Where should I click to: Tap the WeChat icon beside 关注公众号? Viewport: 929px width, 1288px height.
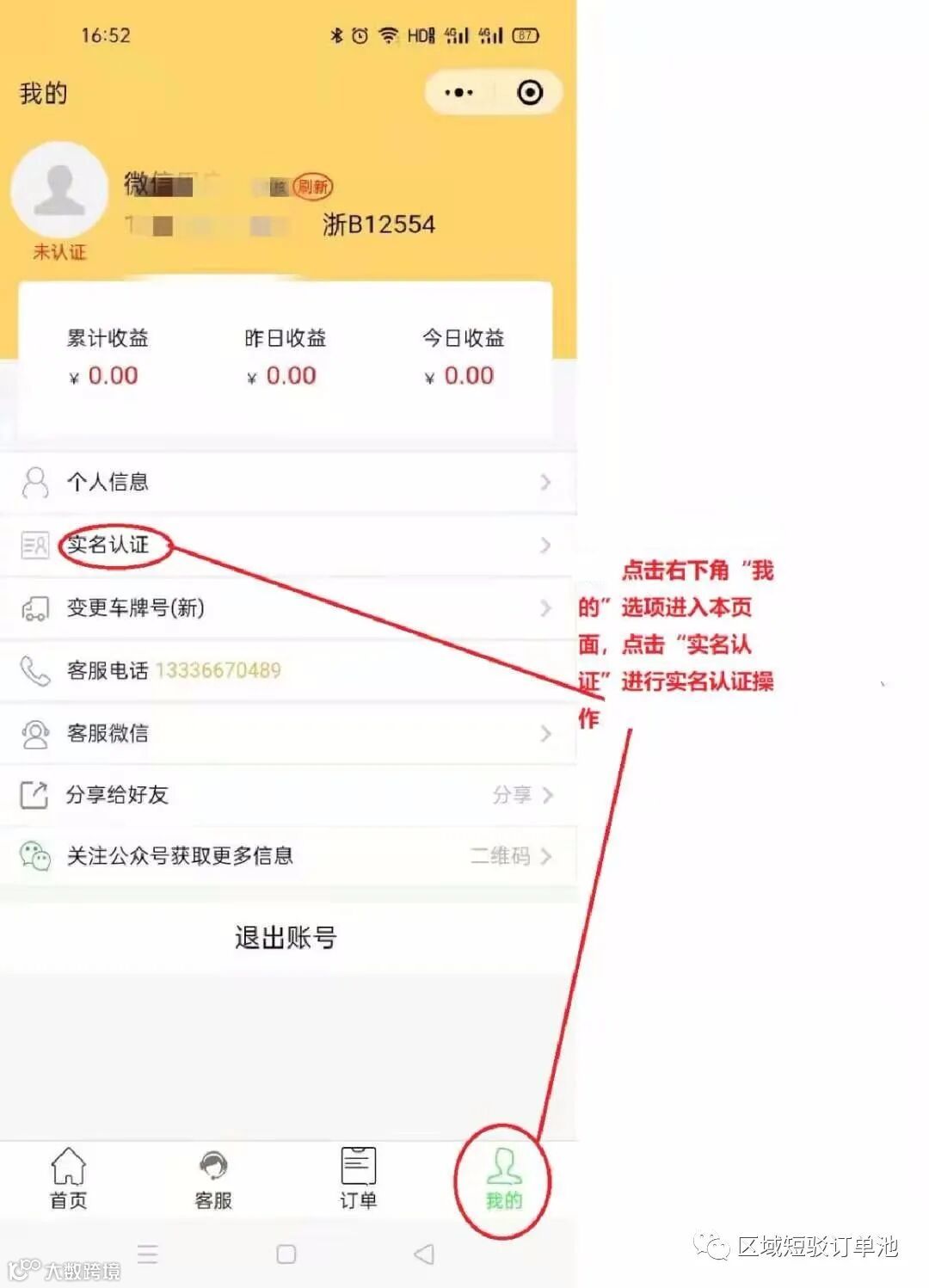[x=35, y=856]
